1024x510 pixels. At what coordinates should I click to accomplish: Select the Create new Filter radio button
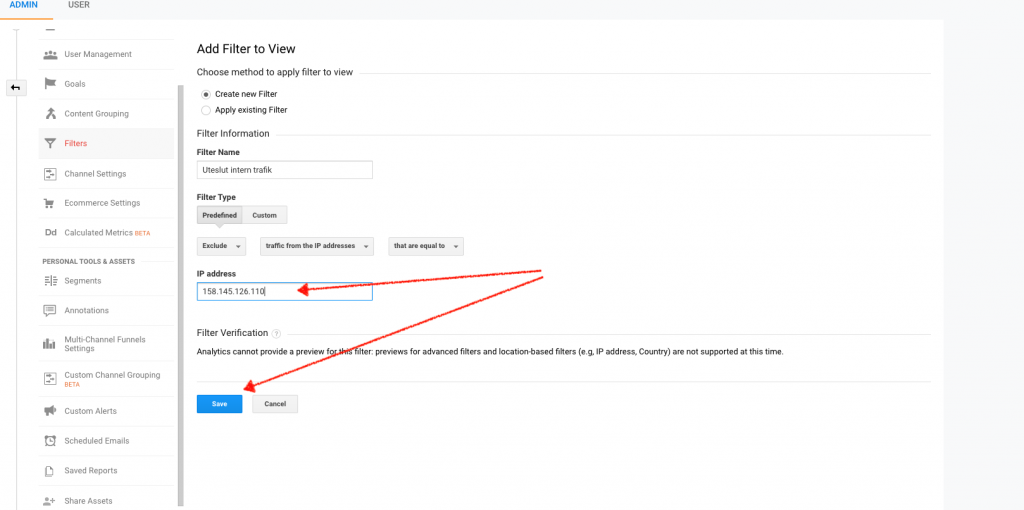pyautogui.click(x=206, y=94)
